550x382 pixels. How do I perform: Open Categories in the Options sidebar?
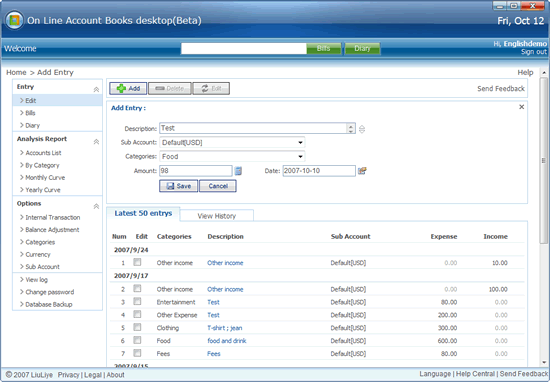(40, 242)
